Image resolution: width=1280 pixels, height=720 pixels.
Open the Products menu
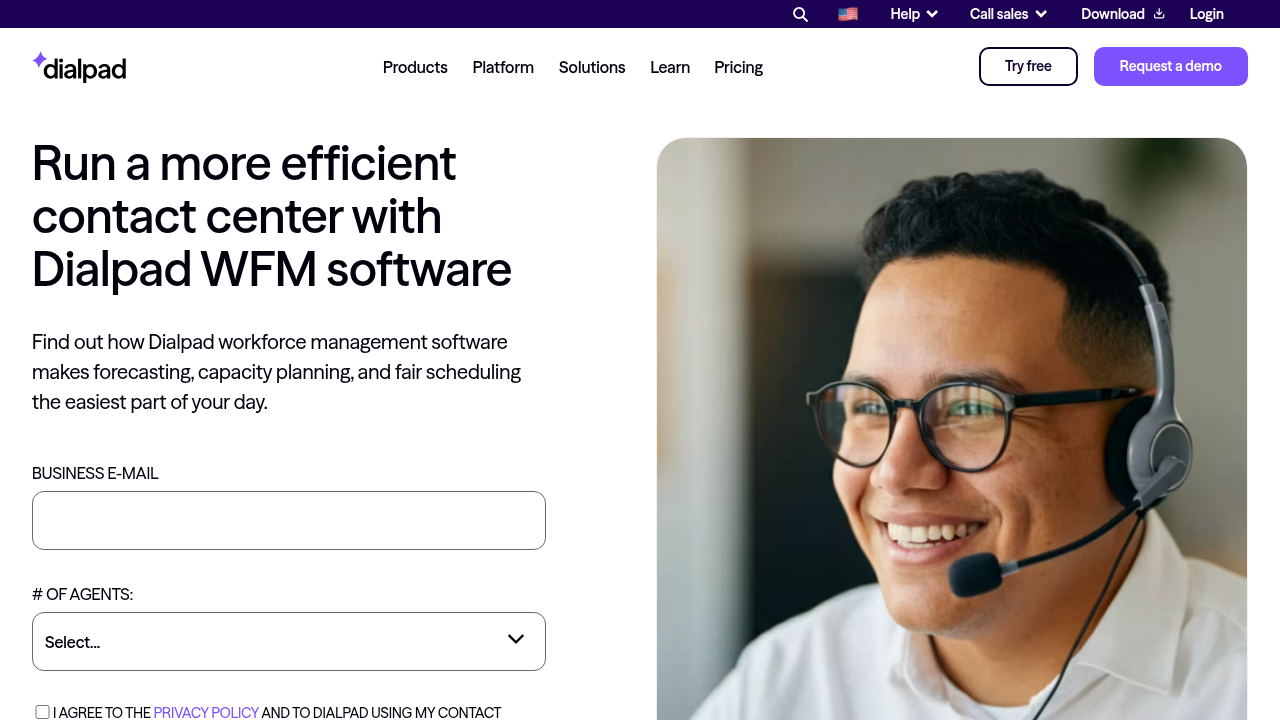(415, 67)
